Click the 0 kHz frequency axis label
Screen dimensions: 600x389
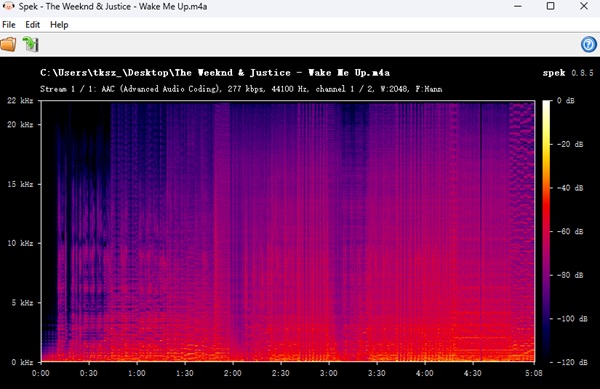(x=22, y=362)
